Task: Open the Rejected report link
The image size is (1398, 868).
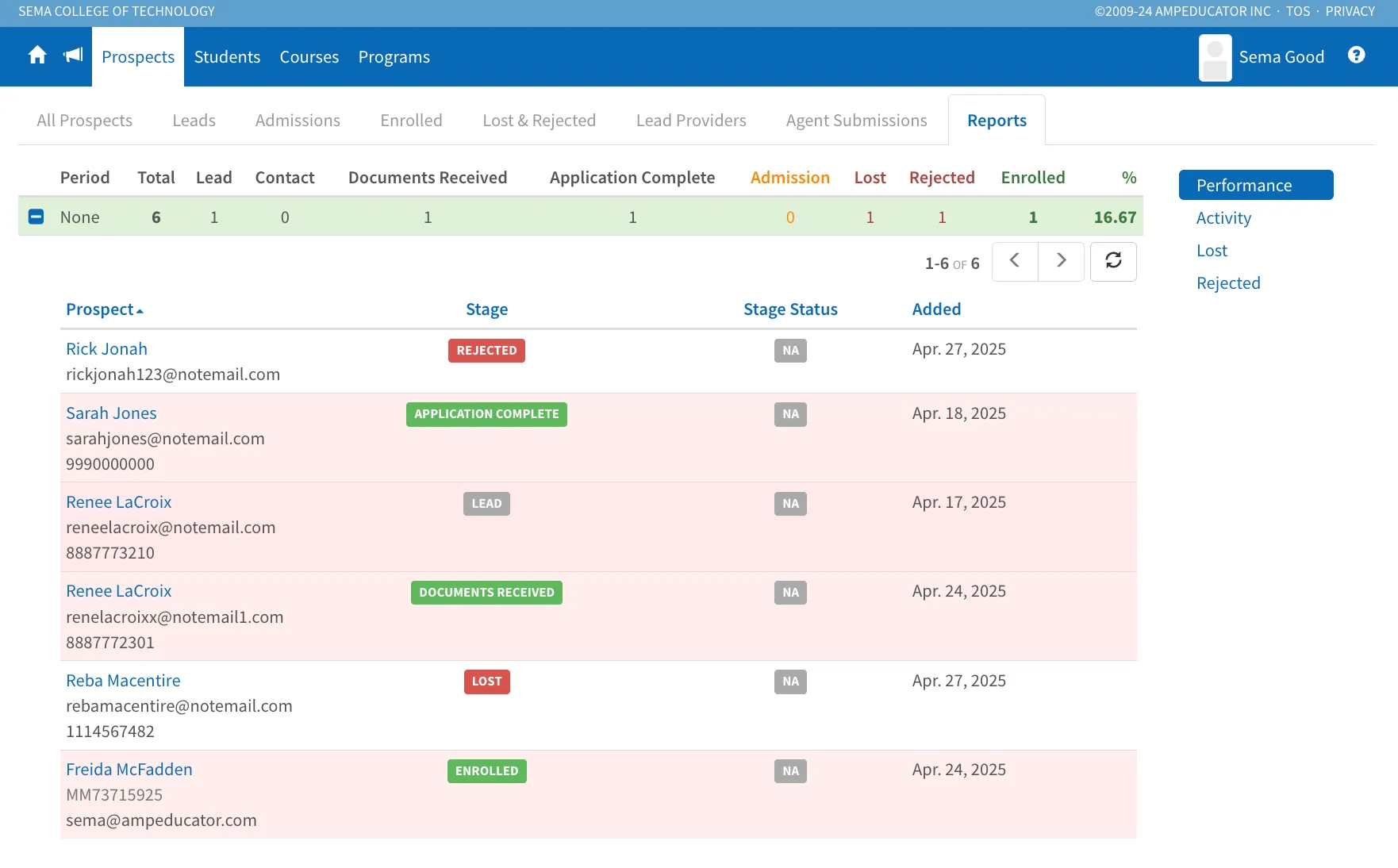Action: pos(1228,283)
